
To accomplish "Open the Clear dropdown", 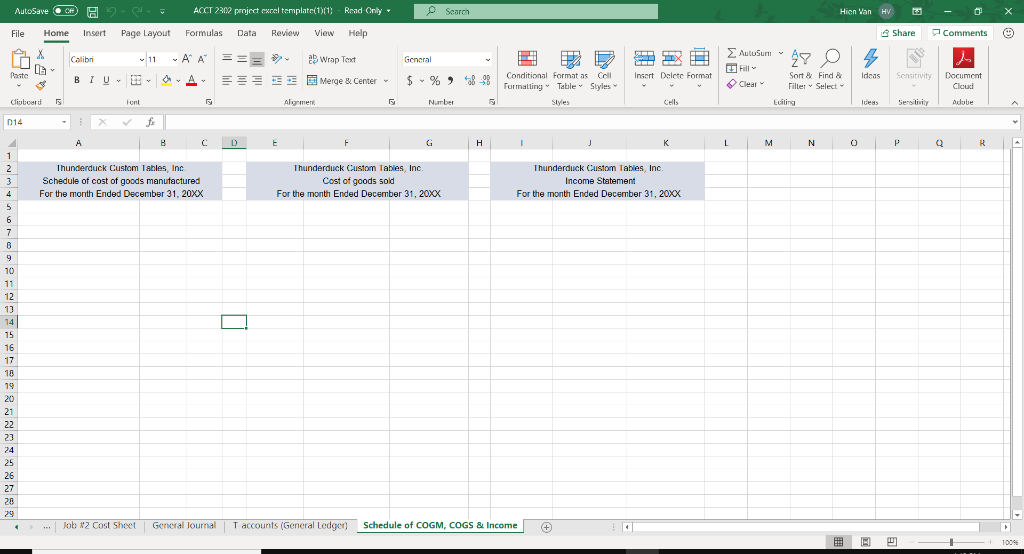I will click(745, 84).
